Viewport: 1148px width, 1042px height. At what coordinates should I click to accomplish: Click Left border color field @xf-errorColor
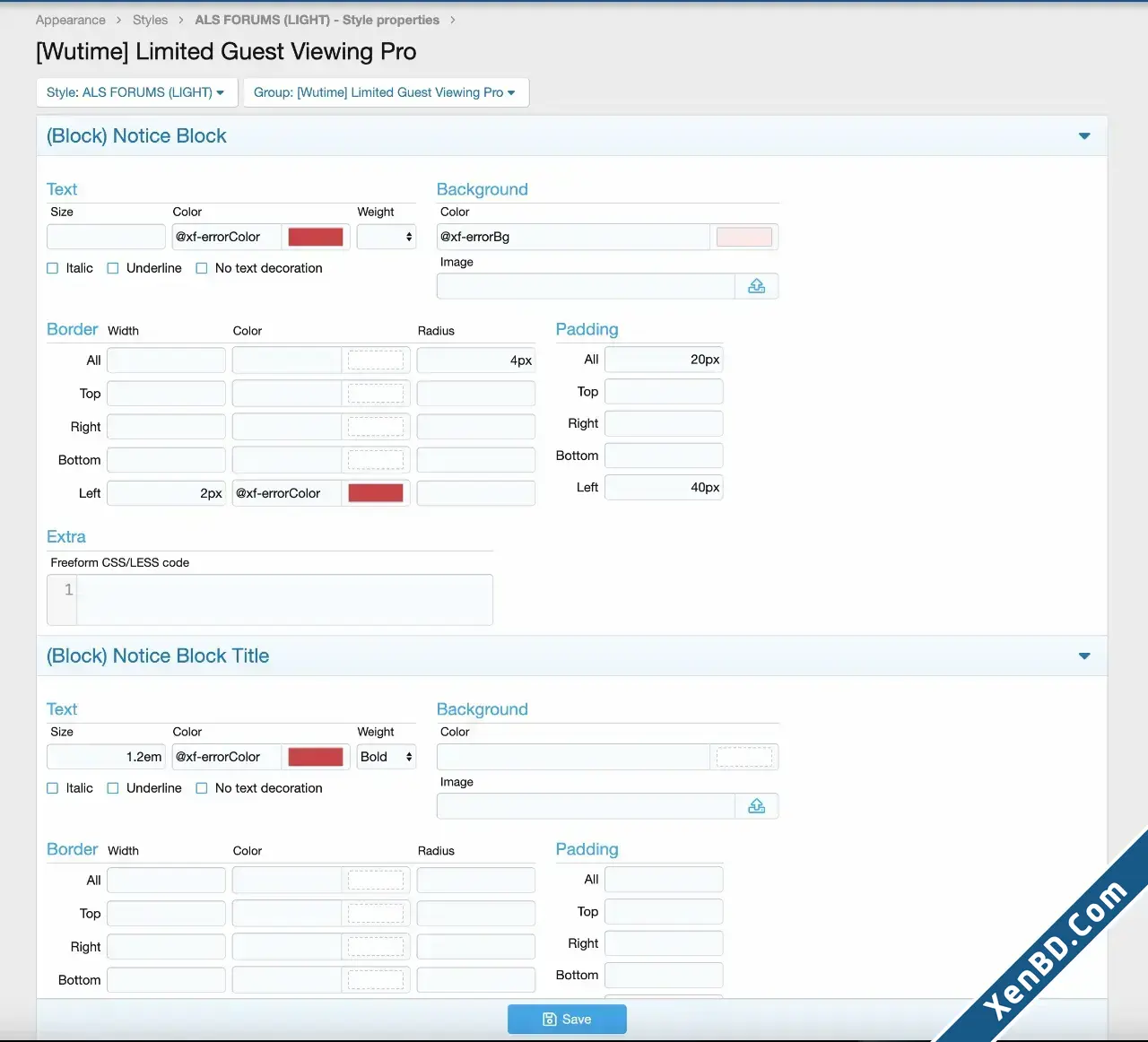click(287, 493)
